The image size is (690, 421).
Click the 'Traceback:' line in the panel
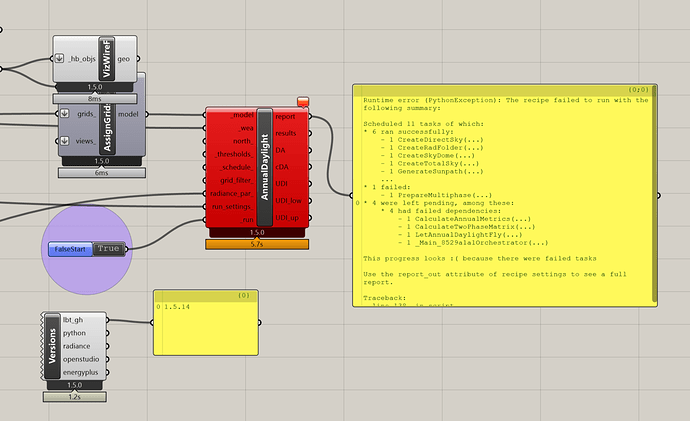coord(385,298)
